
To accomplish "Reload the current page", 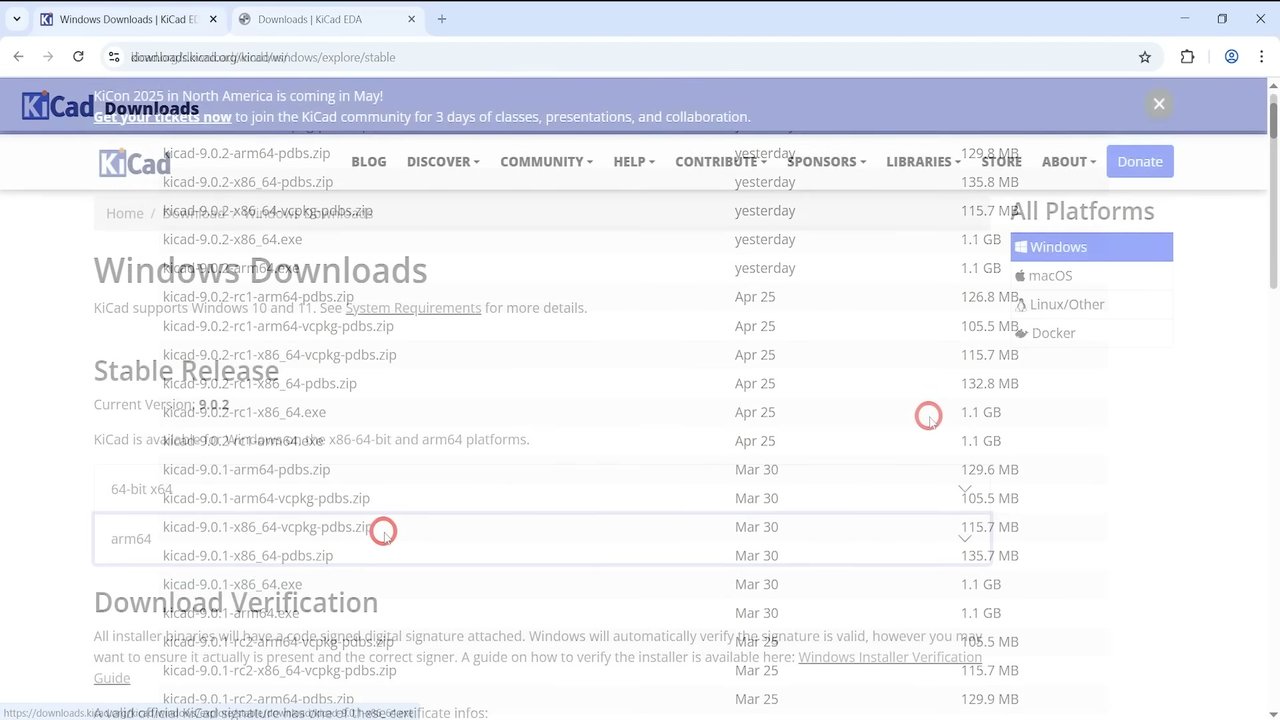I will click(x=78, y=57).
